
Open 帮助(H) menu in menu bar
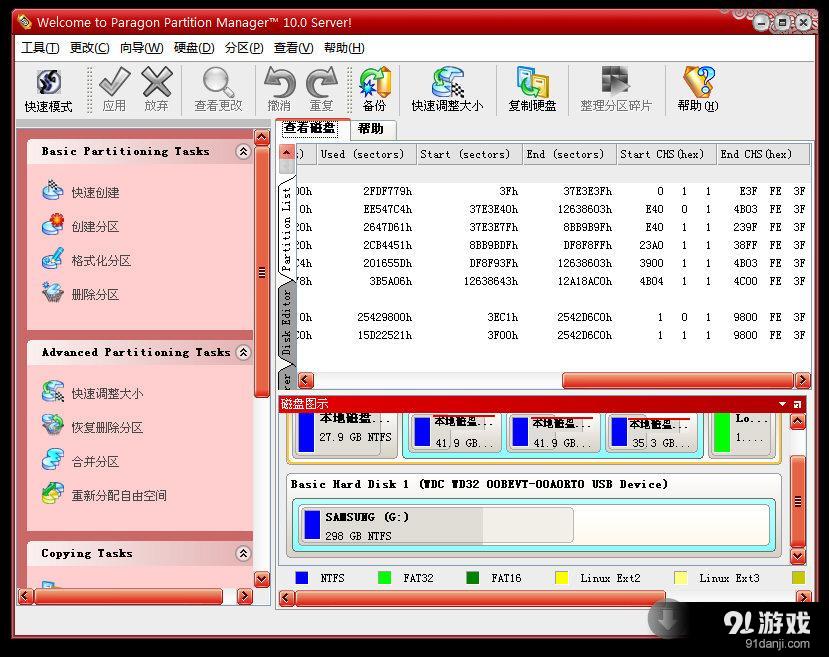[x=344, y=48]
